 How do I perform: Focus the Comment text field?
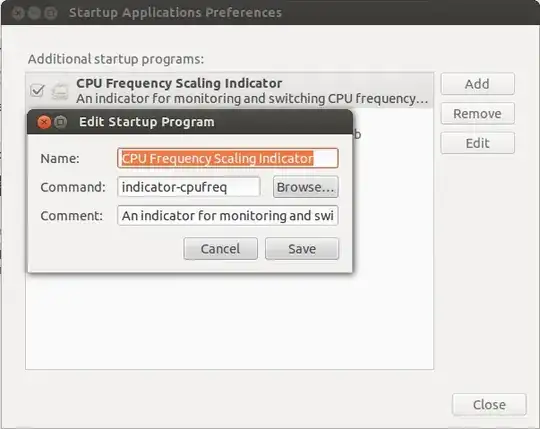tap(228, 216)
